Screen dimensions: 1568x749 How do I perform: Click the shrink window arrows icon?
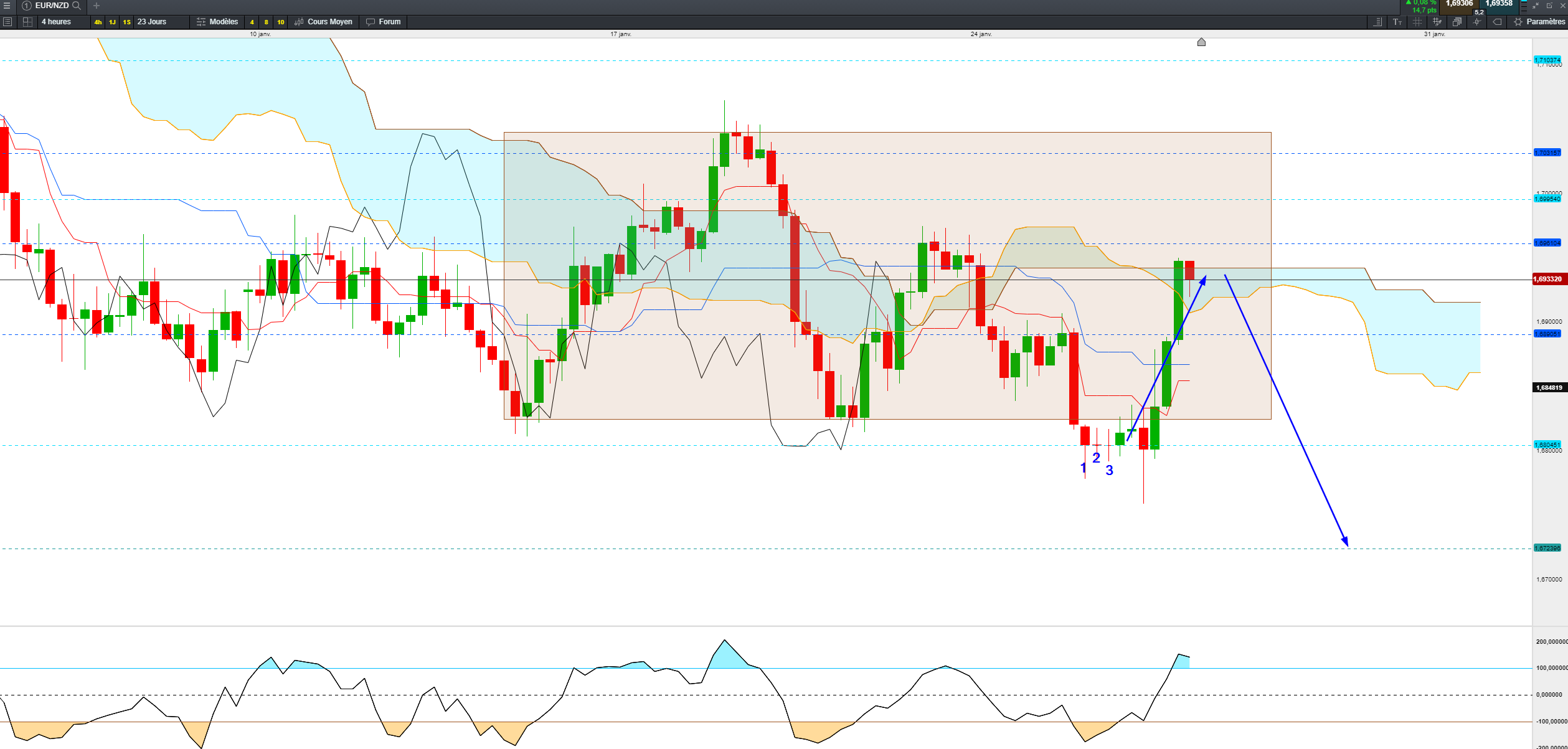1536,5
